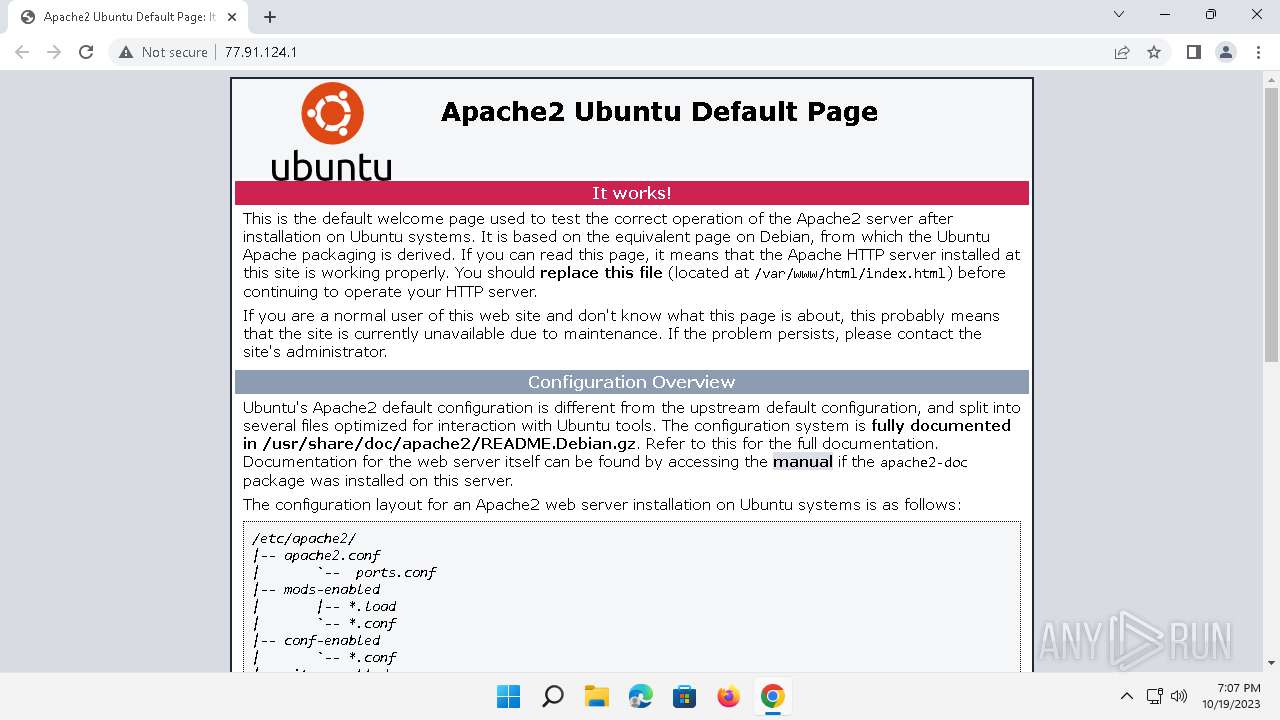Screen dimensions: 1280x720
Task: Click the Apache2 Ubuntu Default Page heading
Action: (659, 111)
